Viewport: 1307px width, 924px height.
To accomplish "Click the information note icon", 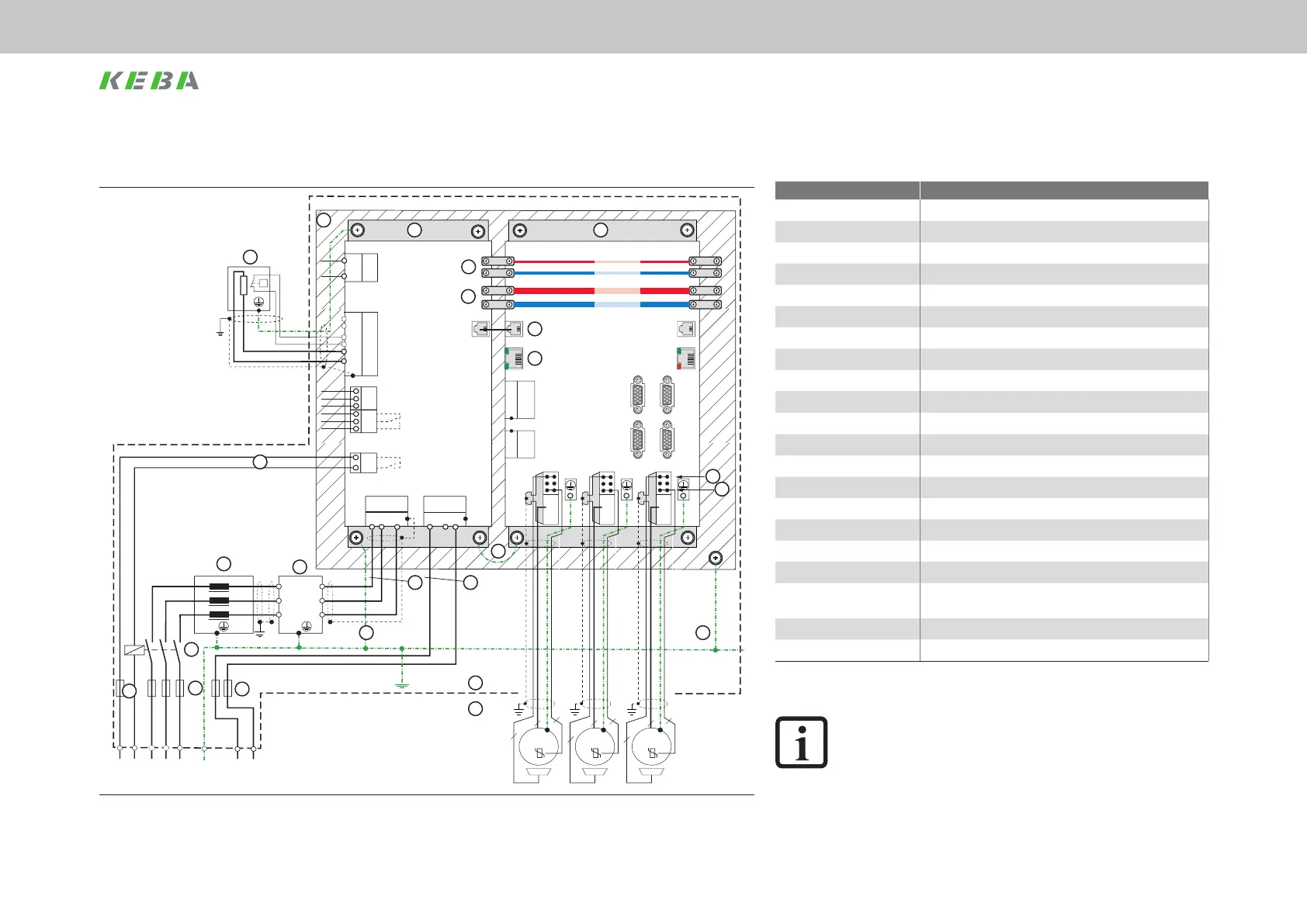I will tap(801, 742).
